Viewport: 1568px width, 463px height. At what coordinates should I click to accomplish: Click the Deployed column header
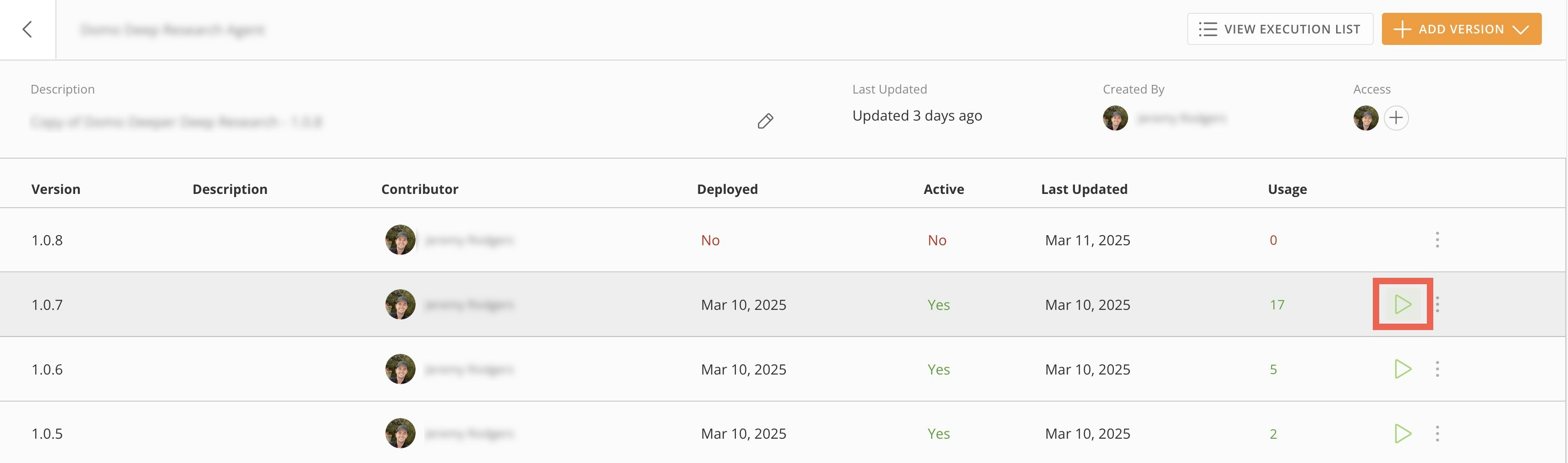[727, 189]
